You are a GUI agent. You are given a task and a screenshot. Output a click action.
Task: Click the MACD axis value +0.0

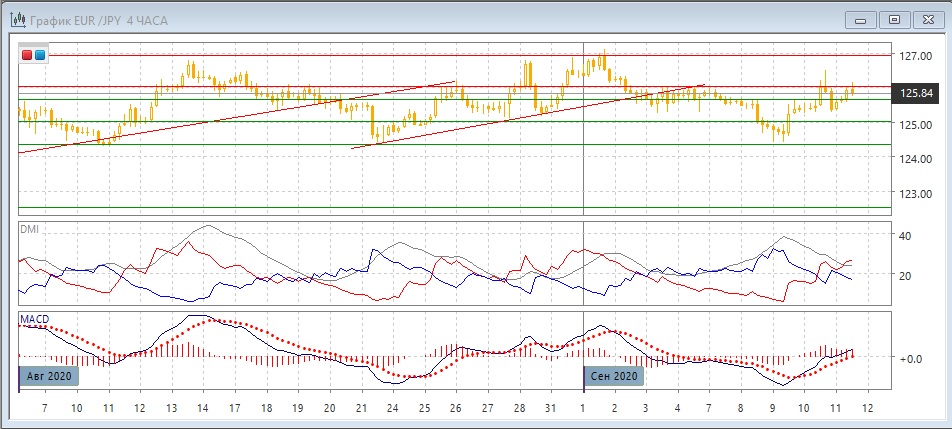pos(910,357)
